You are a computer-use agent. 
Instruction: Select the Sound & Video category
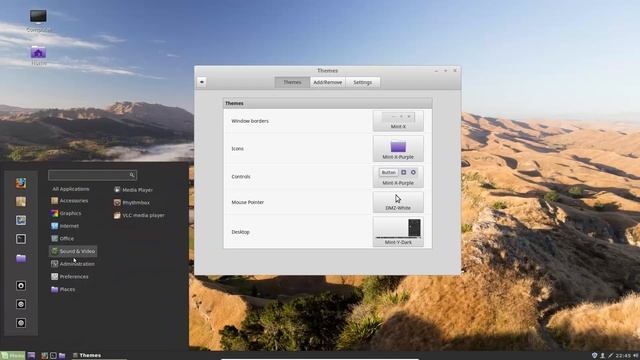pyautogui.click(x=73, y=251)
